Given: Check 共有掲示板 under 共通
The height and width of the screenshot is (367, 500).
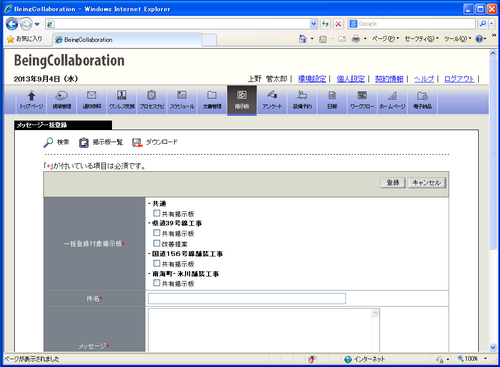Looking at the screenshot, I should 156,213.
